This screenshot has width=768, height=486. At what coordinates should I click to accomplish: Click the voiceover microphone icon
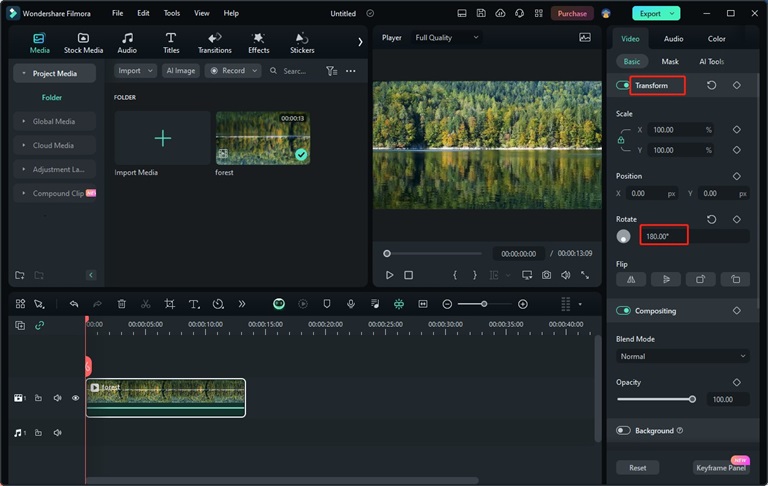350,304
